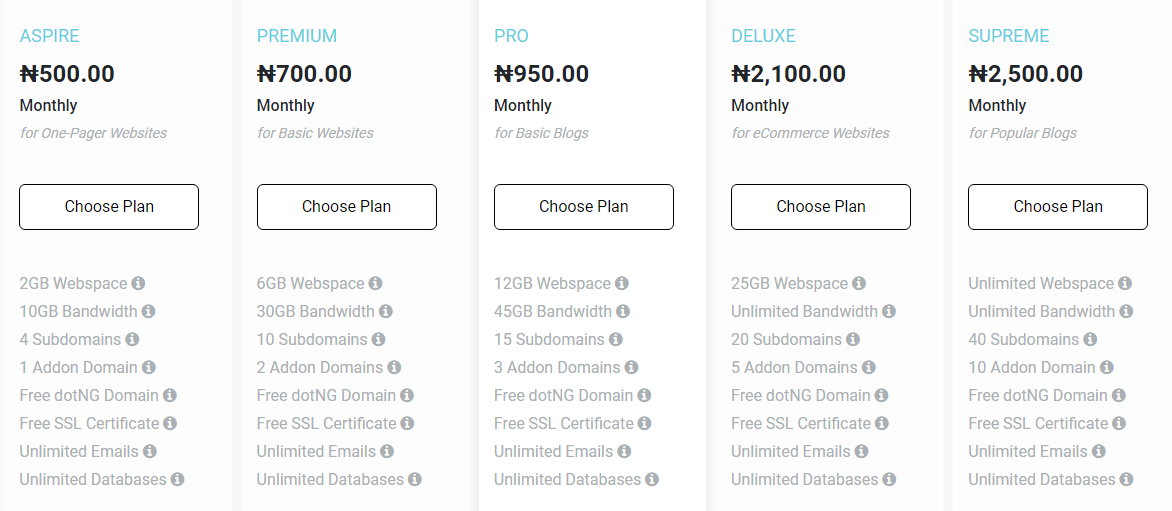This screenshot has width=1172, height=511.
Task: Show info for Unlimited Webspace in Supreme
Action: 1125,283
